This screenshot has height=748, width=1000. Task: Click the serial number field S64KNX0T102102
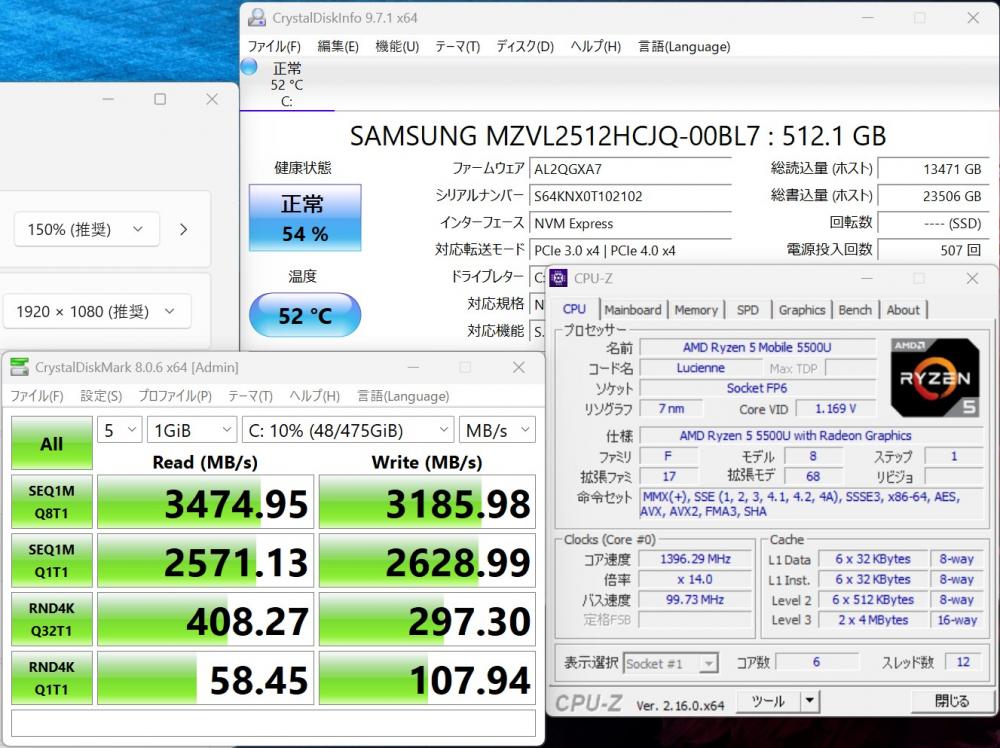point(630,196)
